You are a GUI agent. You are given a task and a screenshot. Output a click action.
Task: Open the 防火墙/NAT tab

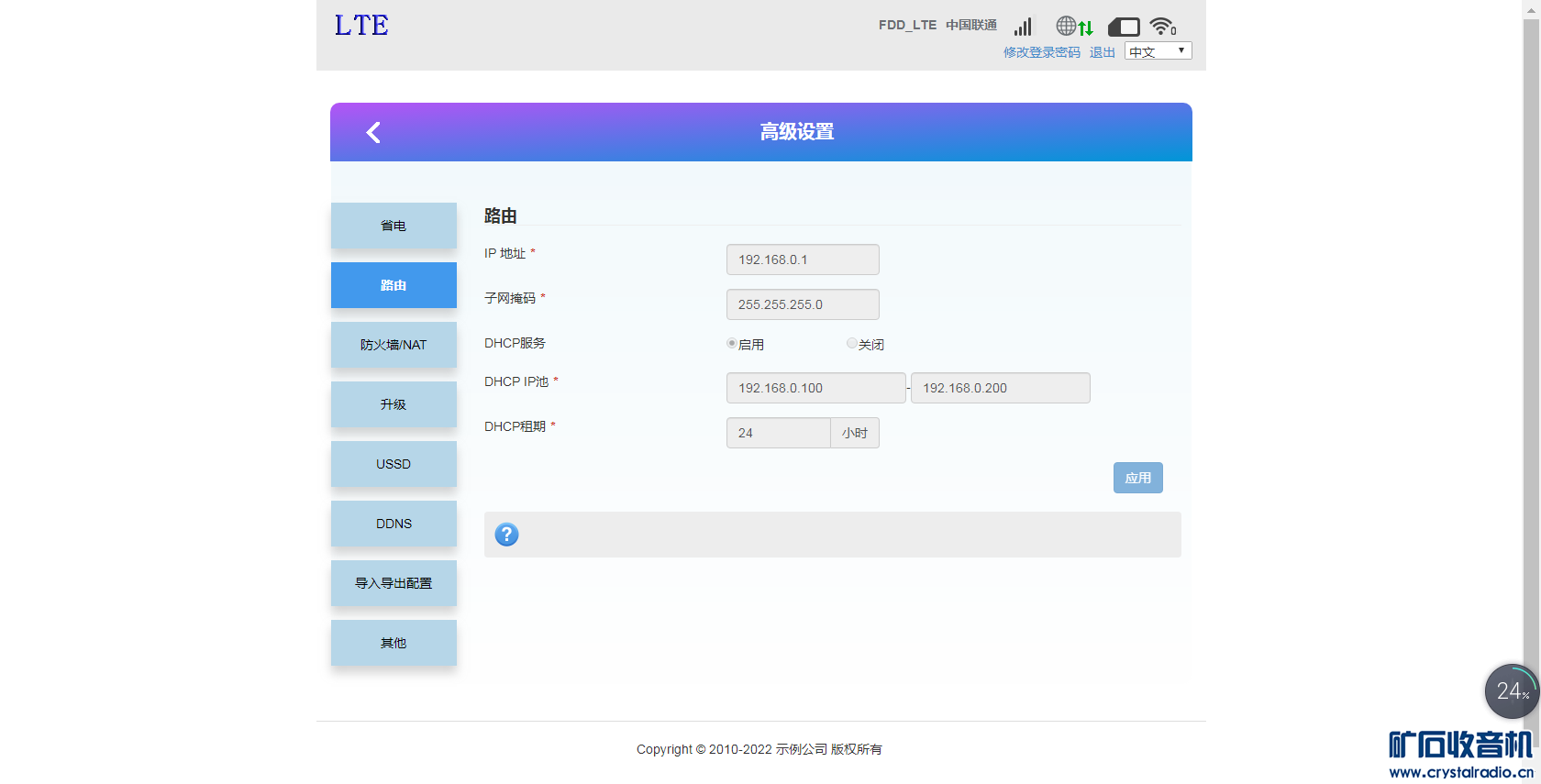[394, 345]
